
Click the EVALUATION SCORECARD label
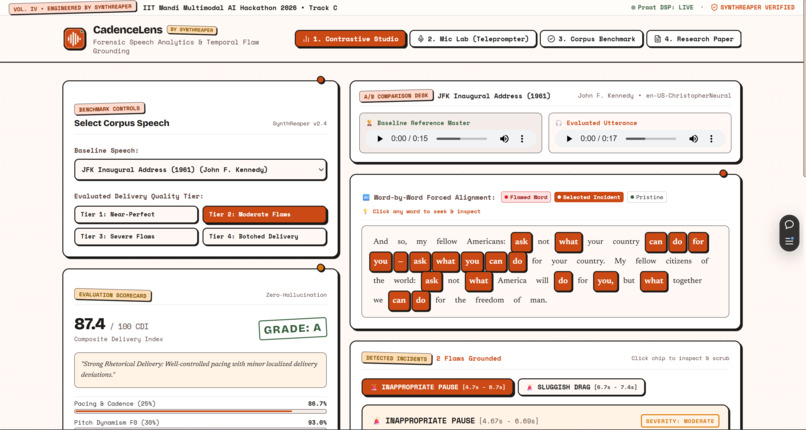113,295
